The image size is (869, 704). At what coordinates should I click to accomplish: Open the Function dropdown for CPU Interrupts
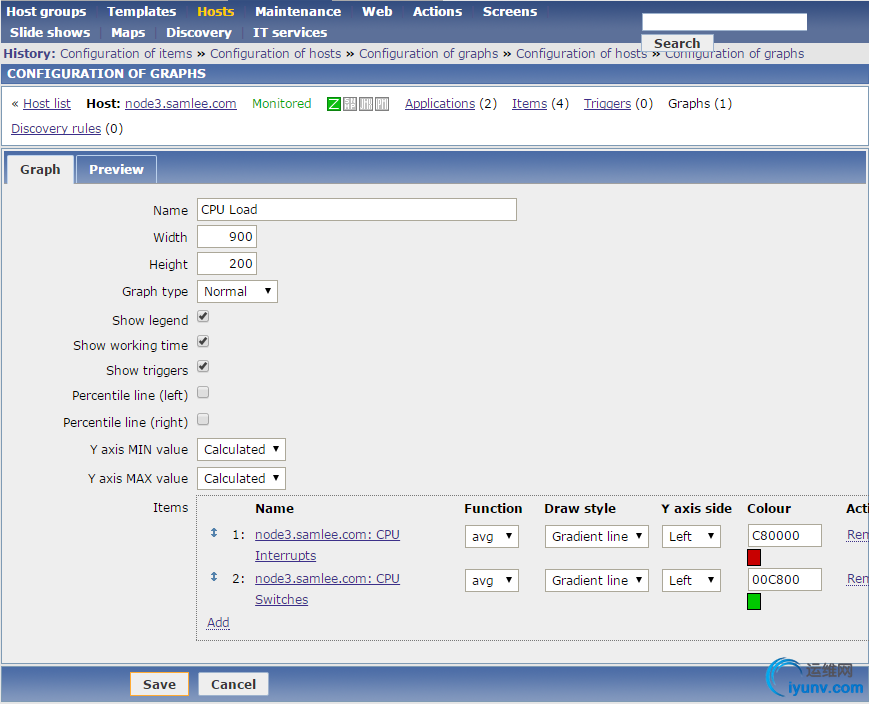(492, 537)
